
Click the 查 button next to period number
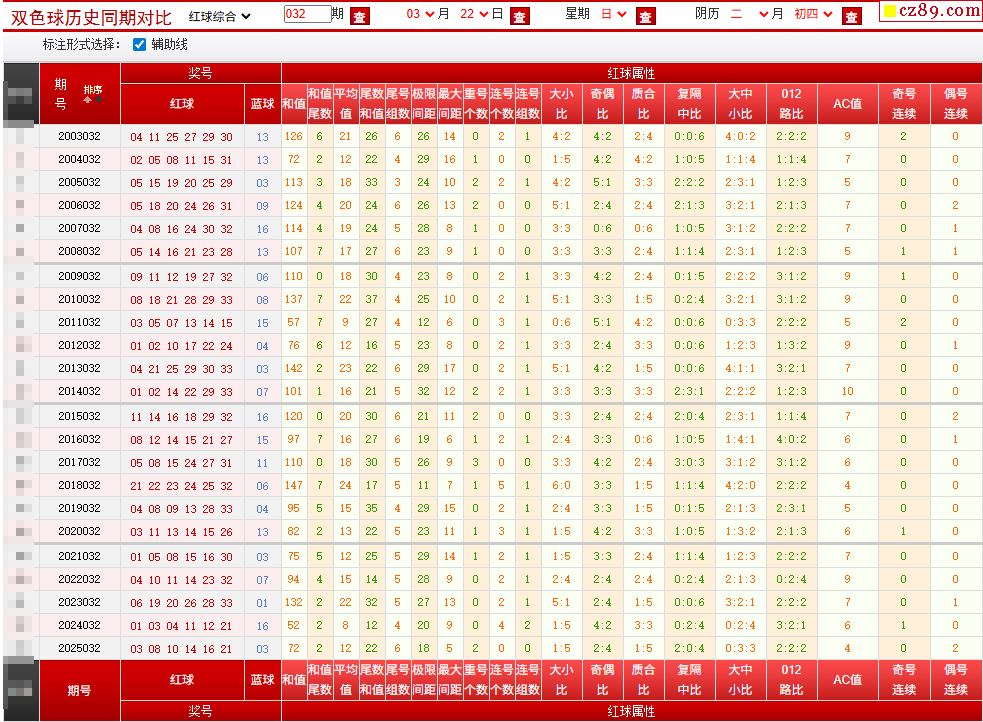[x=360, y=16]
